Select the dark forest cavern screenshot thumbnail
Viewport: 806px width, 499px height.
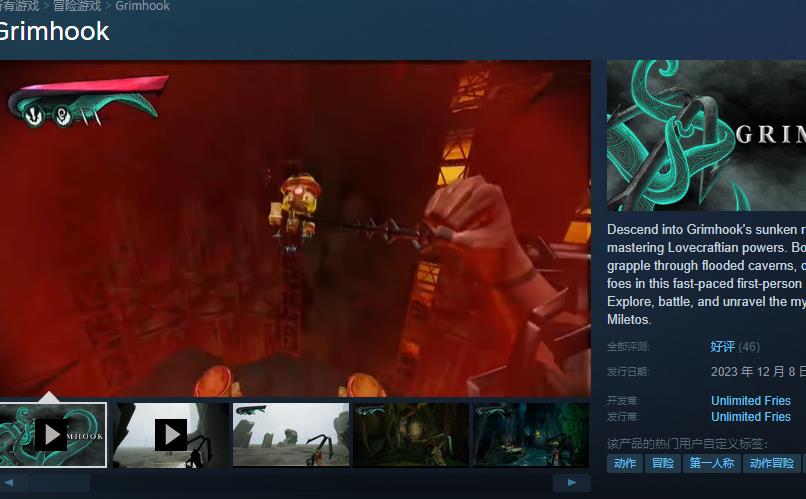pos(411,435)
